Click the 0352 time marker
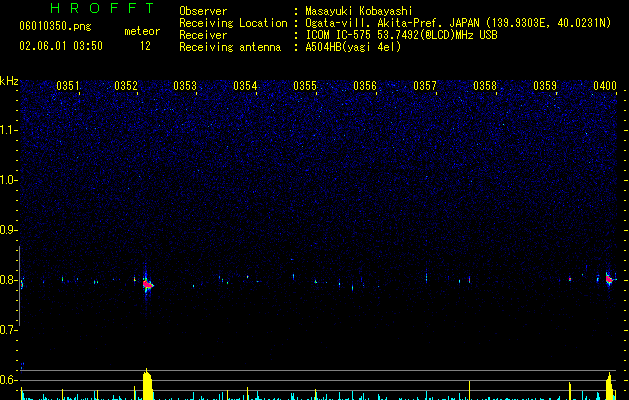Viewport: 629px width, 400px height. tap(126, 86)
